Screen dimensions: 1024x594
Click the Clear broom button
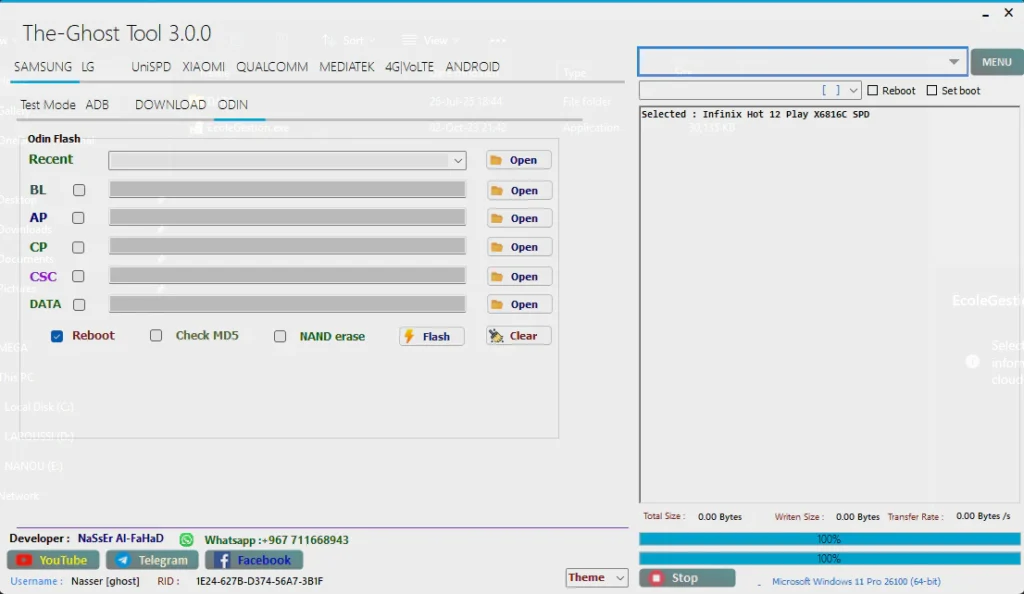518,336
